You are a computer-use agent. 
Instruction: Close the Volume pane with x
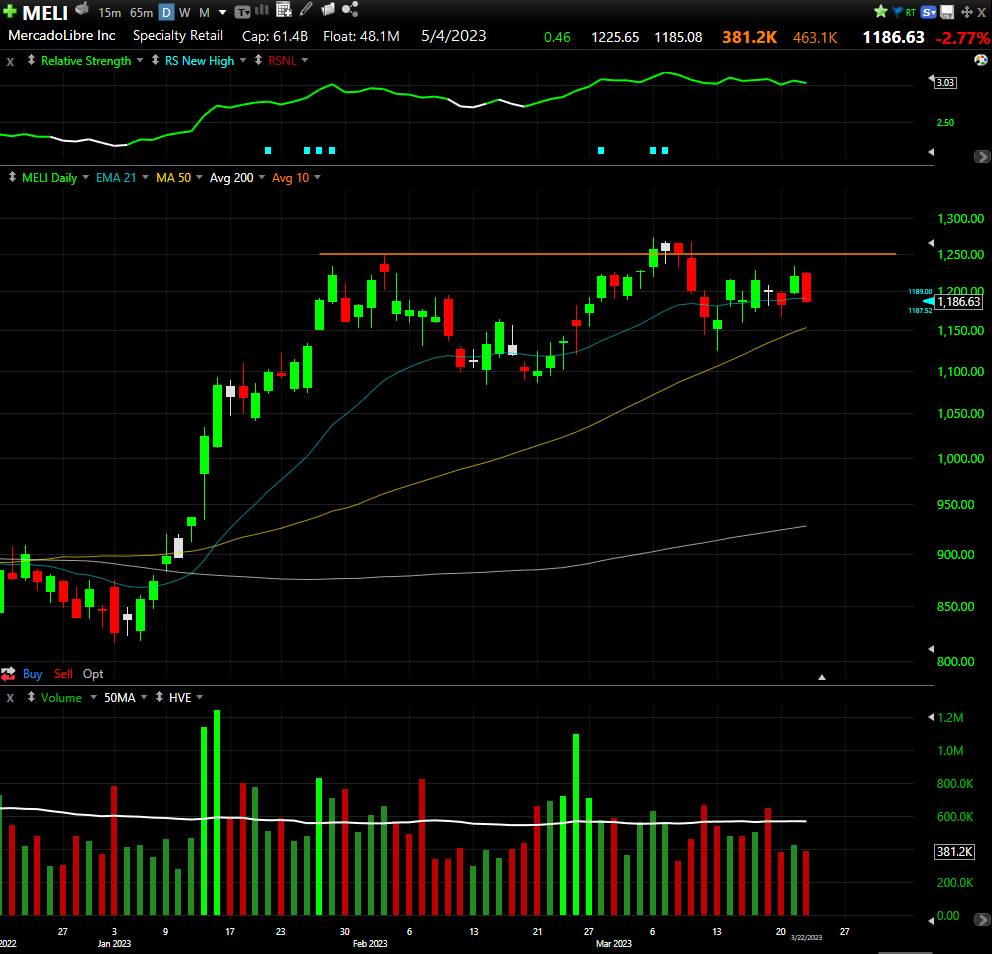pos(10,698)
